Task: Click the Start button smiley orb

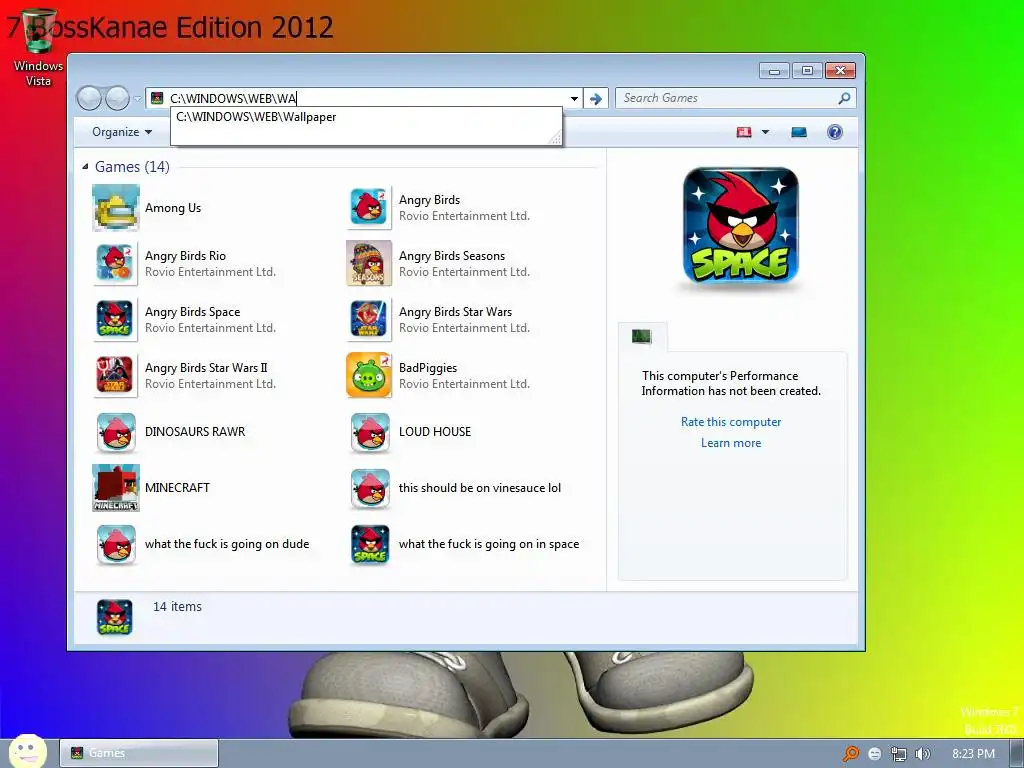Action: pos(28,750)
